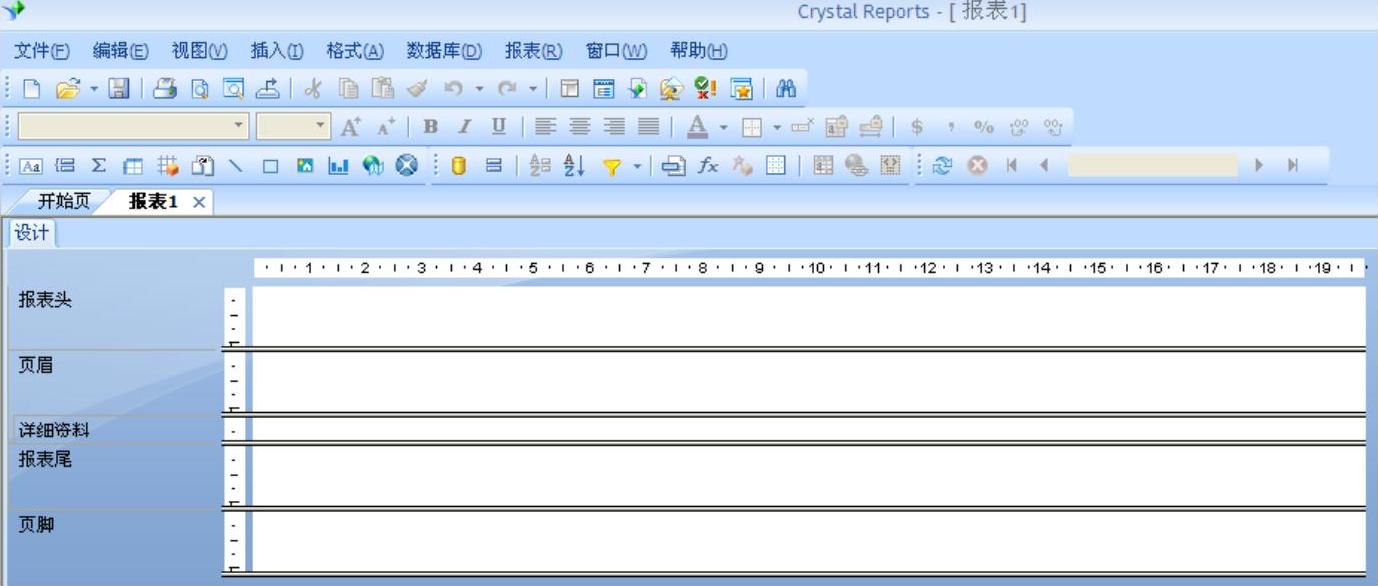Select the 报表头 section label
This screenshot has width=1378, height=586.
(45, 300)
